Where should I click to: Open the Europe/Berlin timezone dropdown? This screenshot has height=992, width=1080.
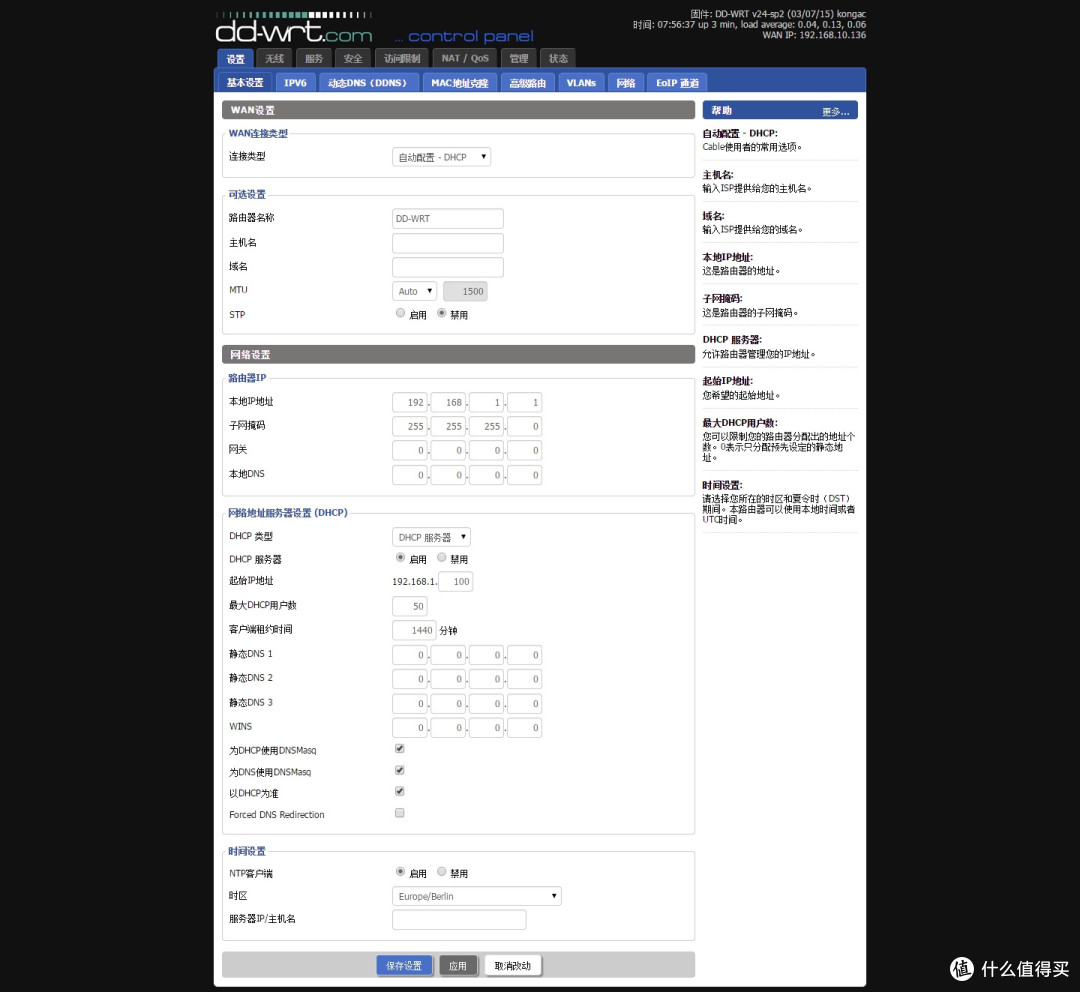477,896
